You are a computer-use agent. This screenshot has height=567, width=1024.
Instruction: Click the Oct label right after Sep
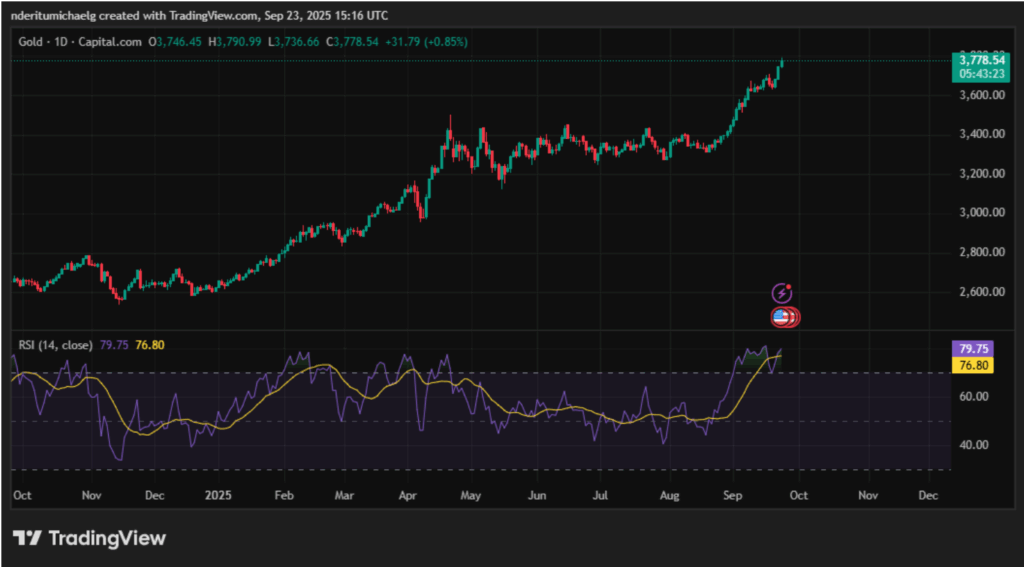(799, 496)
